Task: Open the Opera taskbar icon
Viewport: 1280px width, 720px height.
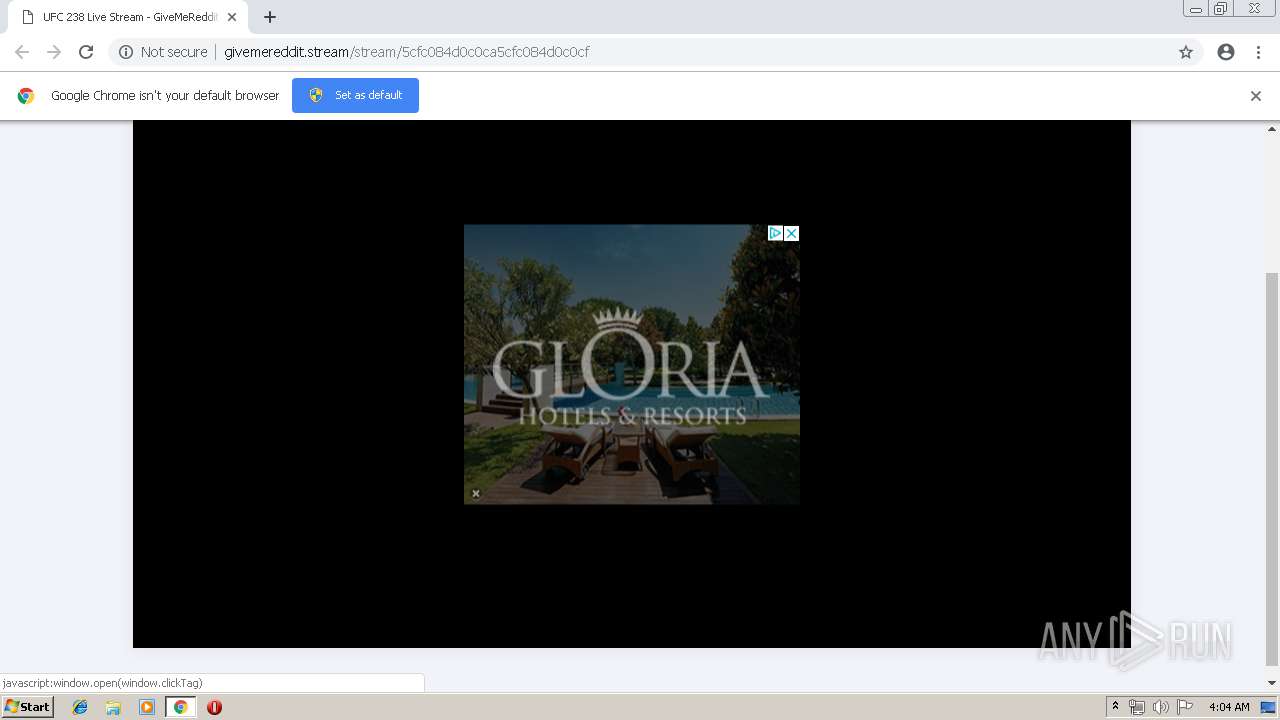Action: click(x=214, y=707)
